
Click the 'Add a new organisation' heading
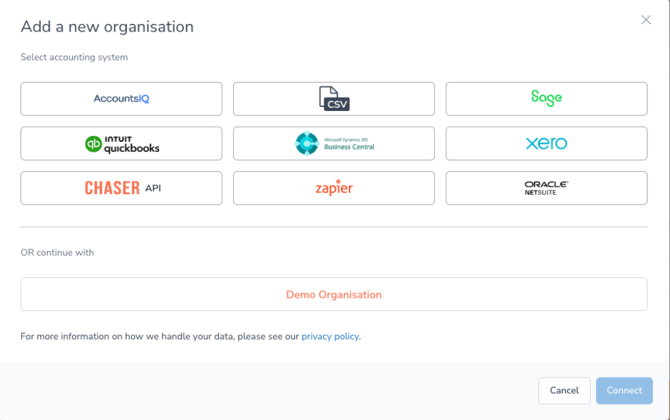(107, 27)
